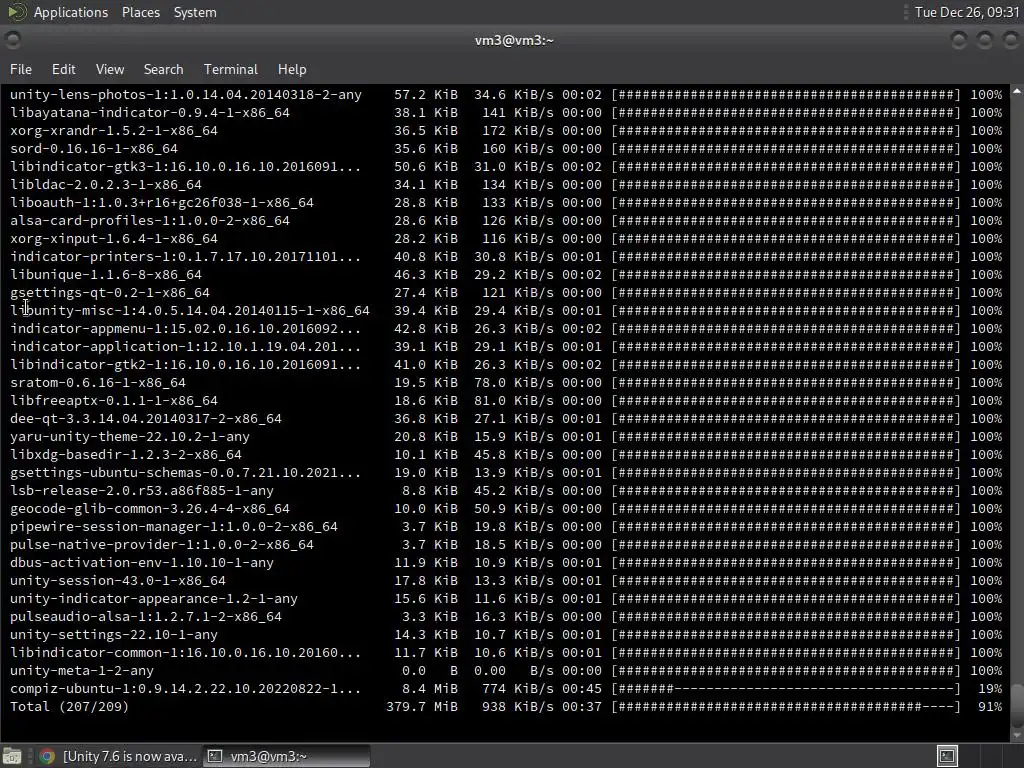Click the show desktop icon in bottom panel
1024x768 pixels.
pos(12,756)
